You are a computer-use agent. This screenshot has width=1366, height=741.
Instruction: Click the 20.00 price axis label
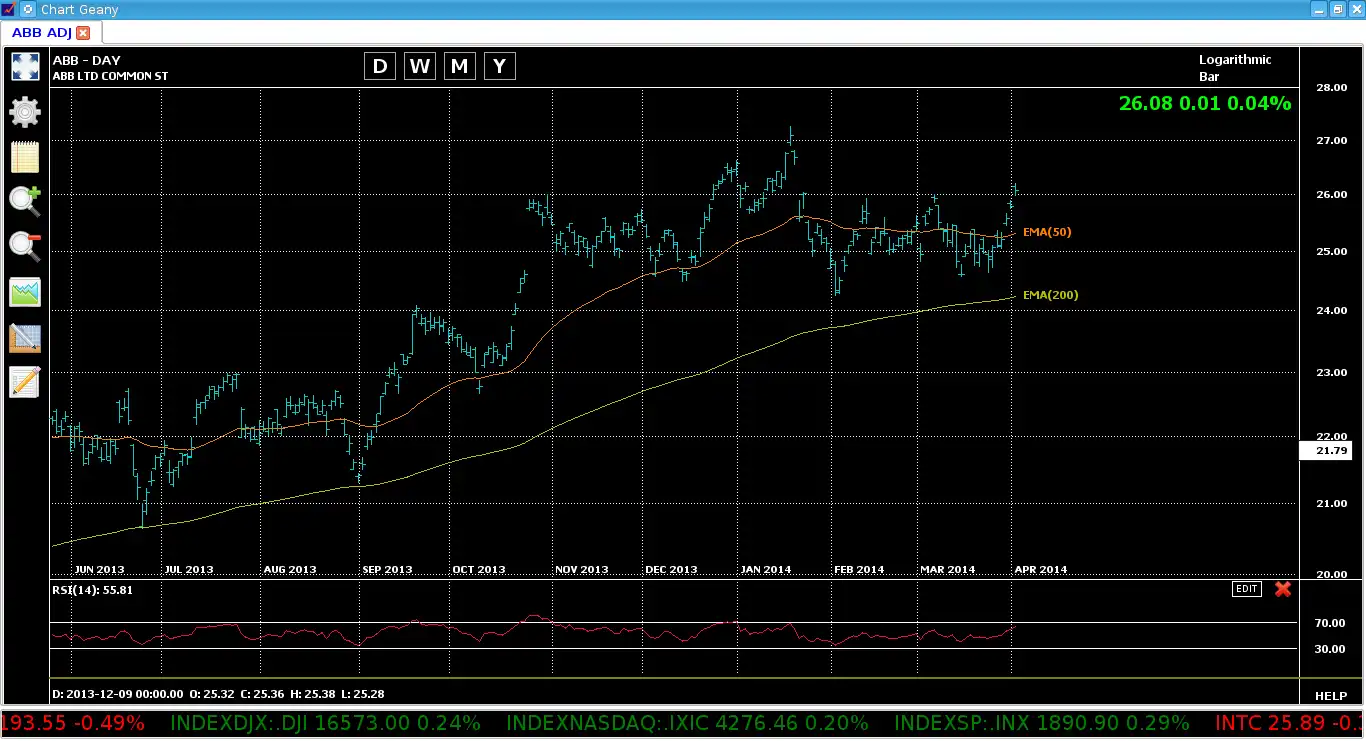point(1331,575)
